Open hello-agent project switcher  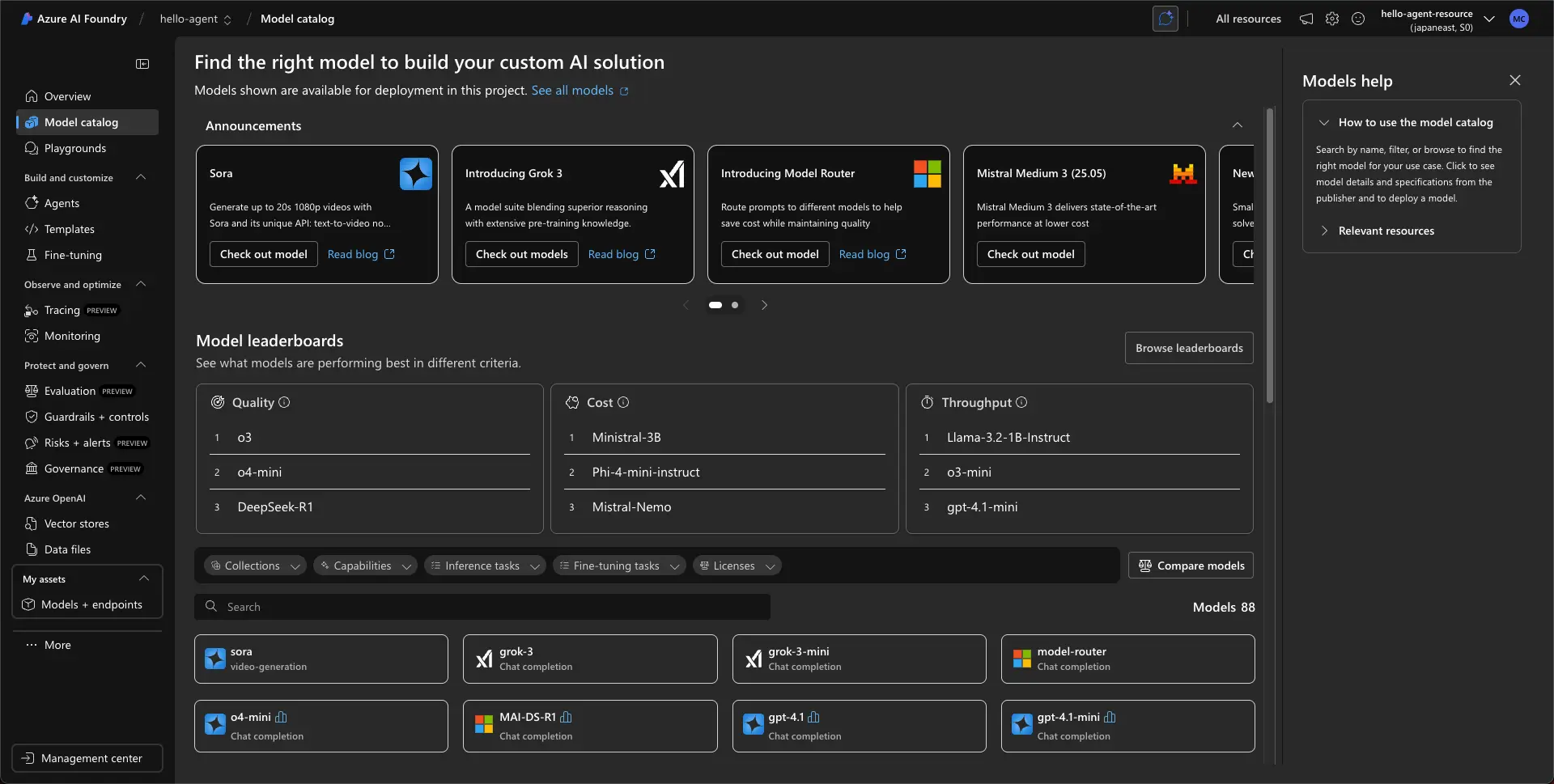tap(196, 19)
